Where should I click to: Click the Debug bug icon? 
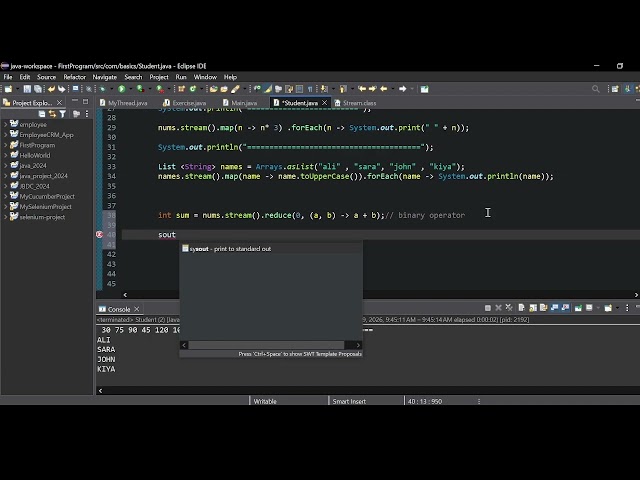[102, 89]
